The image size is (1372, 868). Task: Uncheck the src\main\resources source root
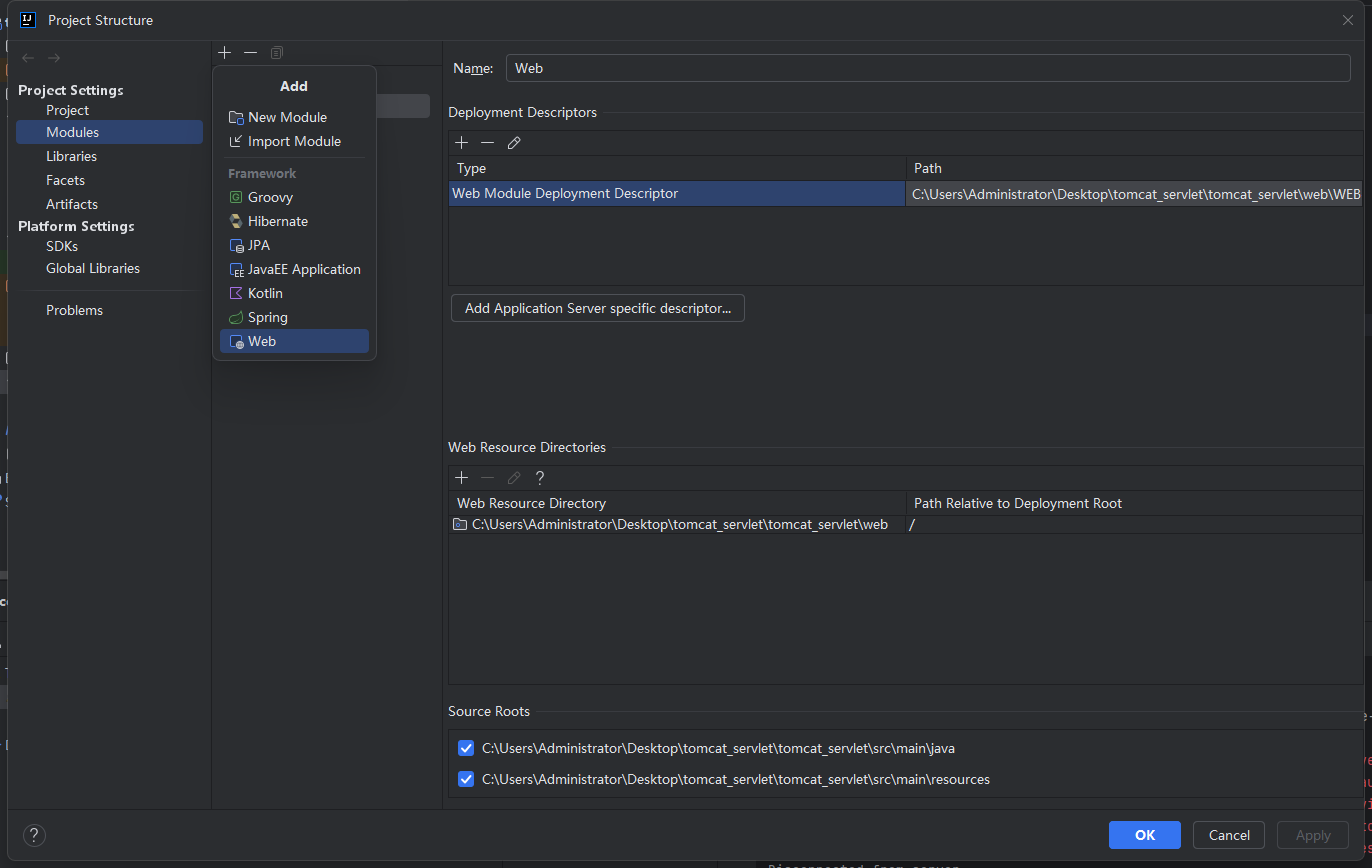(466, 779)
